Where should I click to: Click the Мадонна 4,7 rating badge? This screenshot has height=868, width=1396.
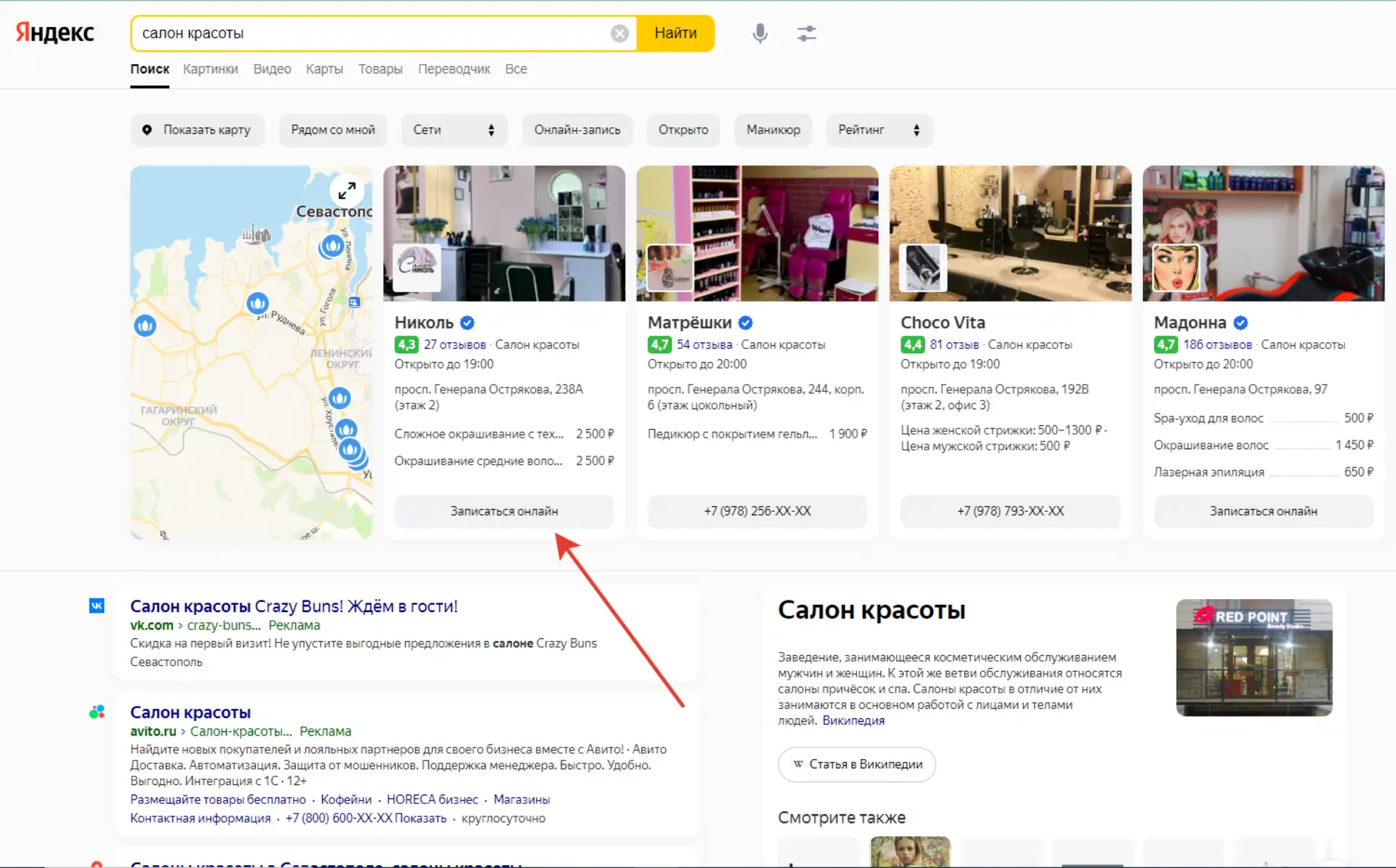pos(1166,345)
